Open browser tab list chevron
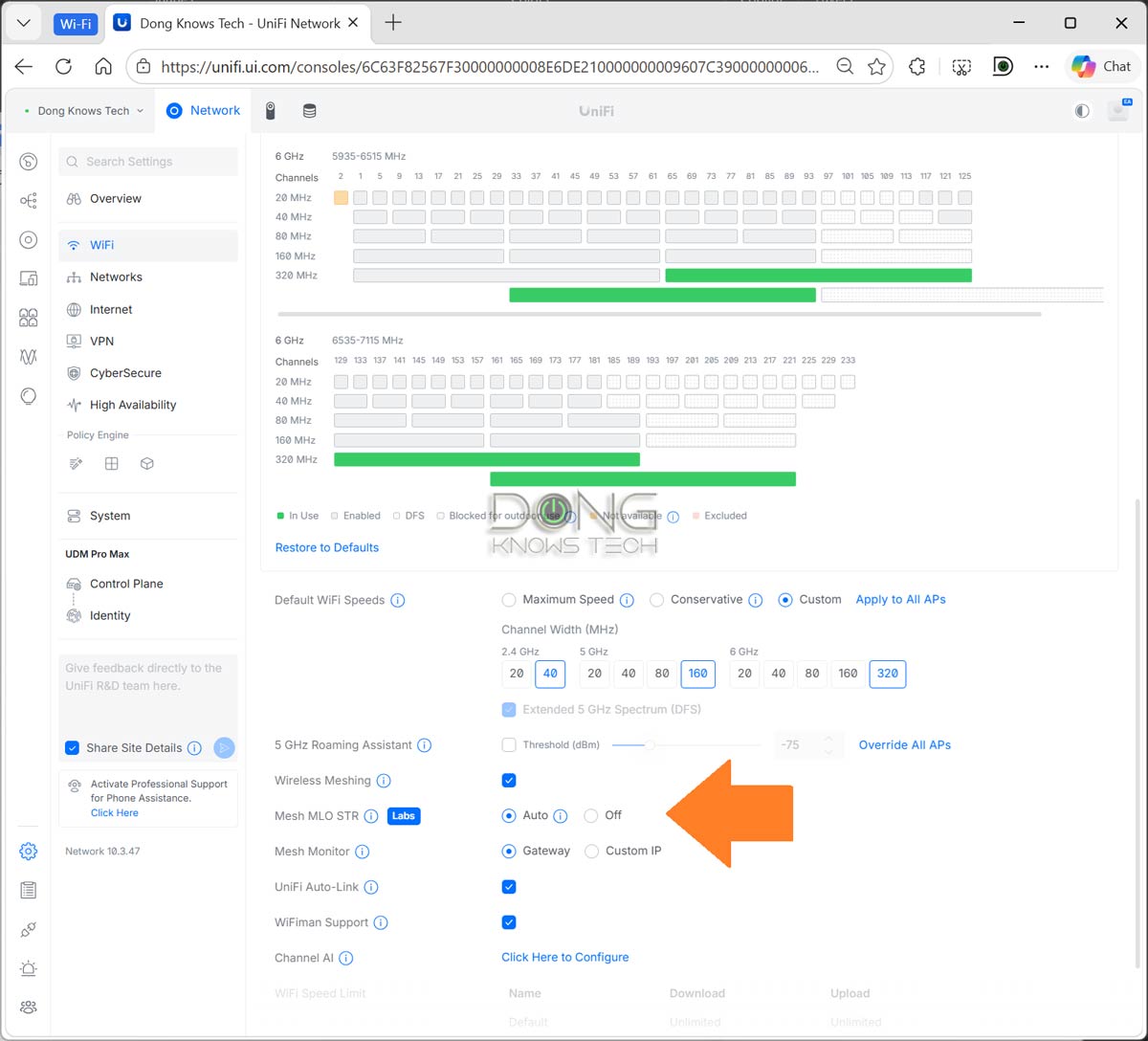 pos(23,23)
